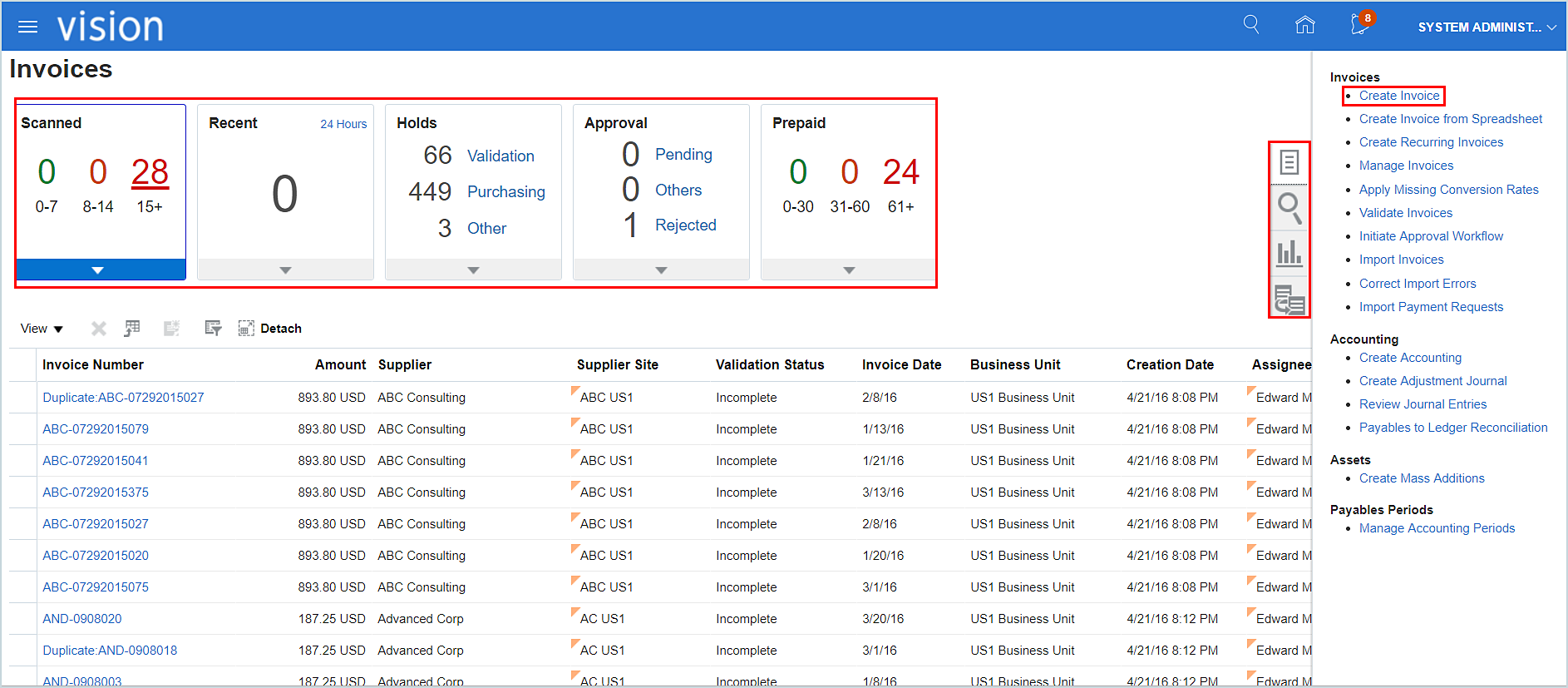Viewport: 1568px width, 688px height.
Task: Expand the Holds infotile arrow
Action: (x=473, y=270)
